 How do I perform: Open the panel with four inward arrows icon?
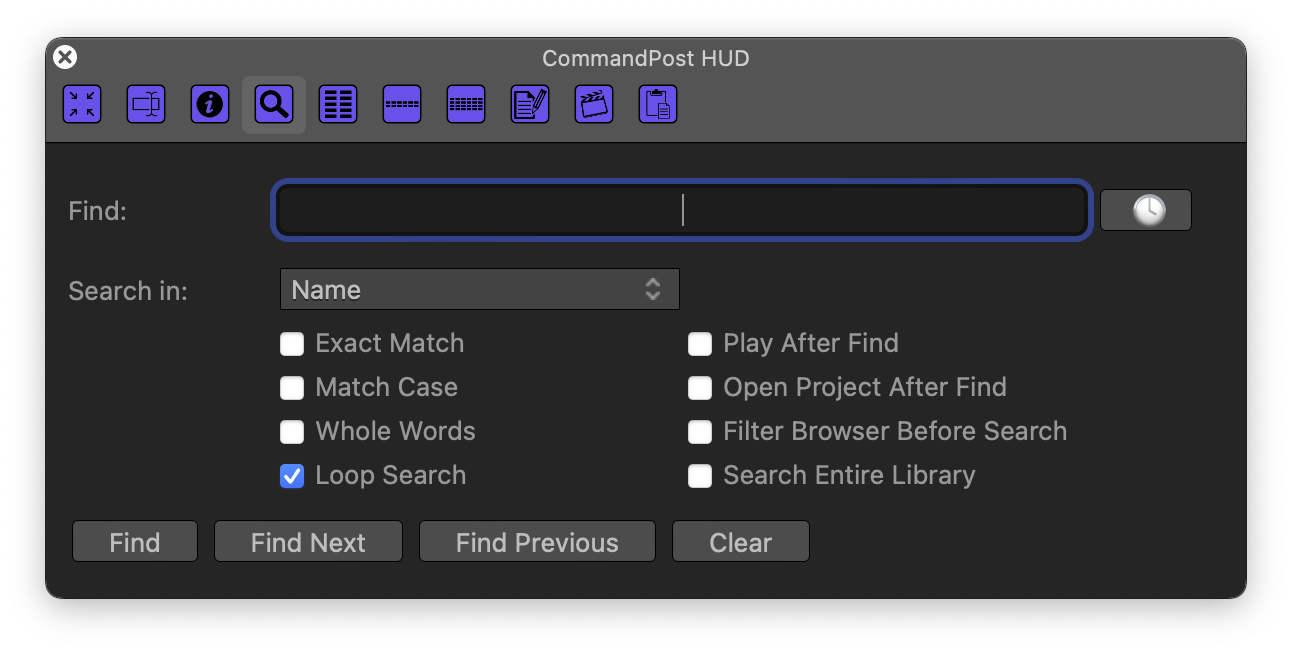point(82,104)
